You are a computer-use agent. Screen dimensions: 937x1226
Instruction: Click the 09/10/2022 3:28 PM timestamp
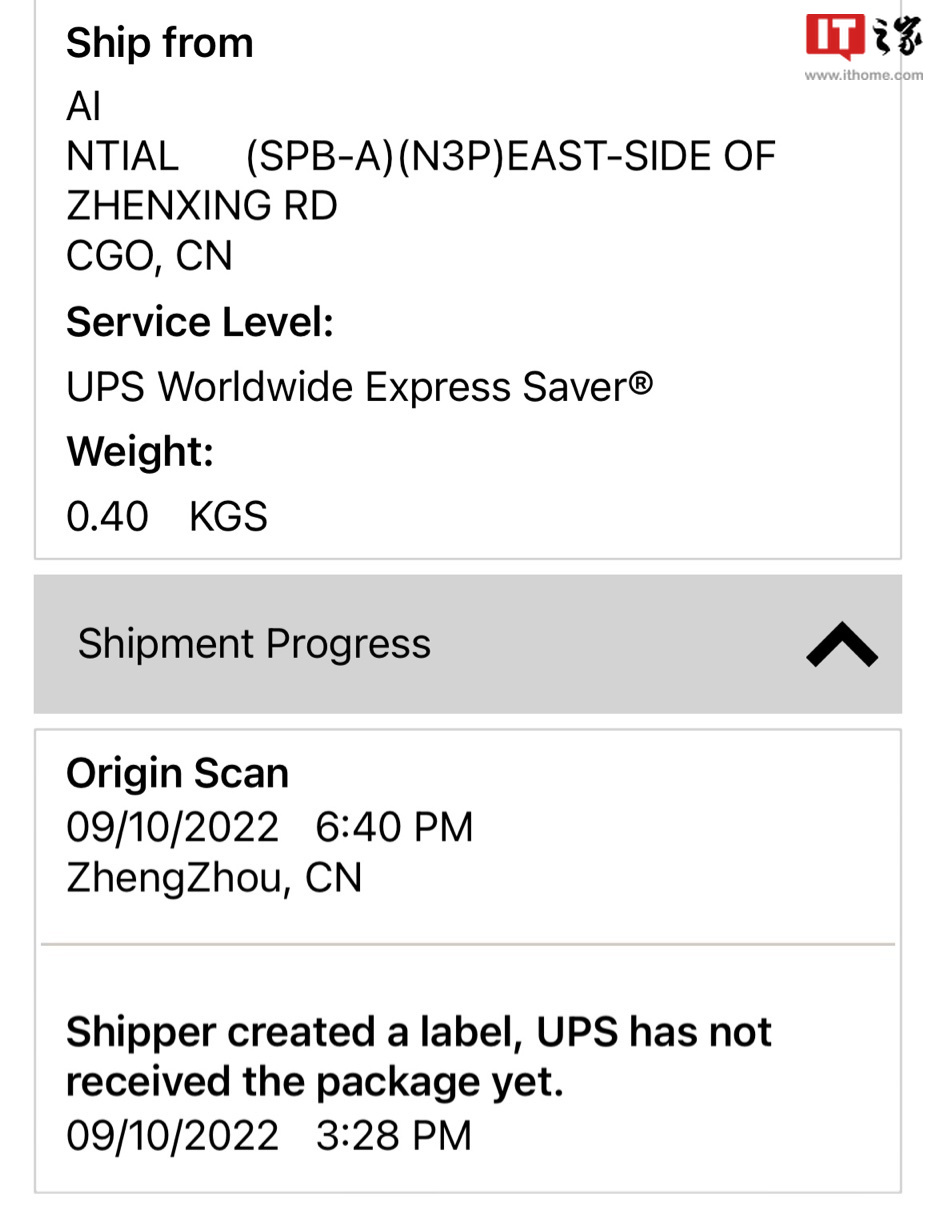268,1136
